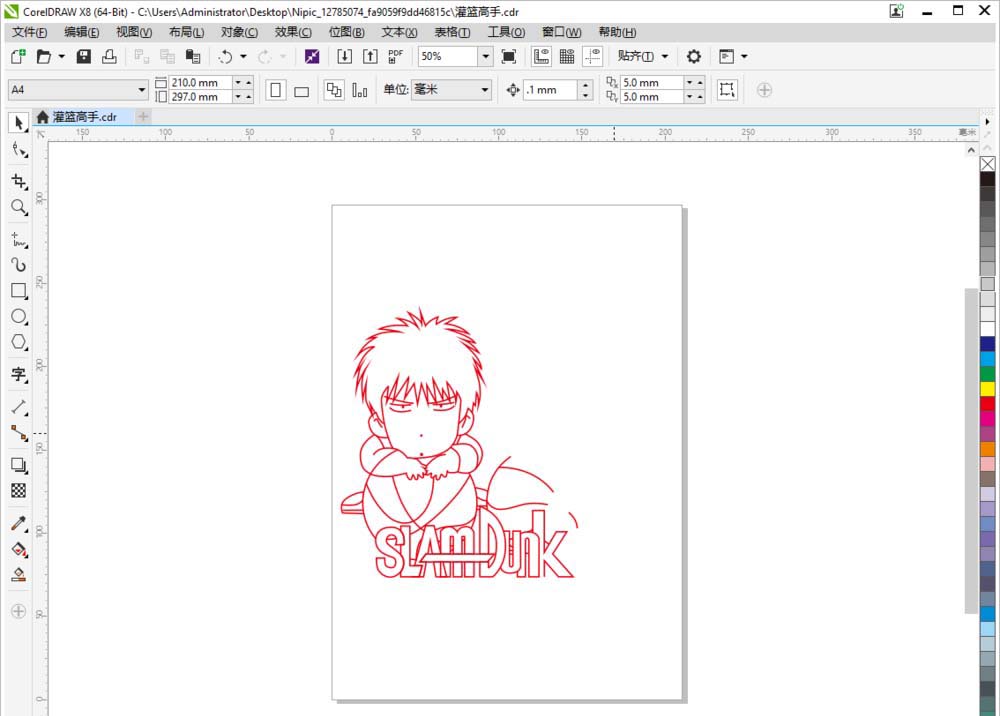
Task: Open the units dropdown
Action: 485,90
